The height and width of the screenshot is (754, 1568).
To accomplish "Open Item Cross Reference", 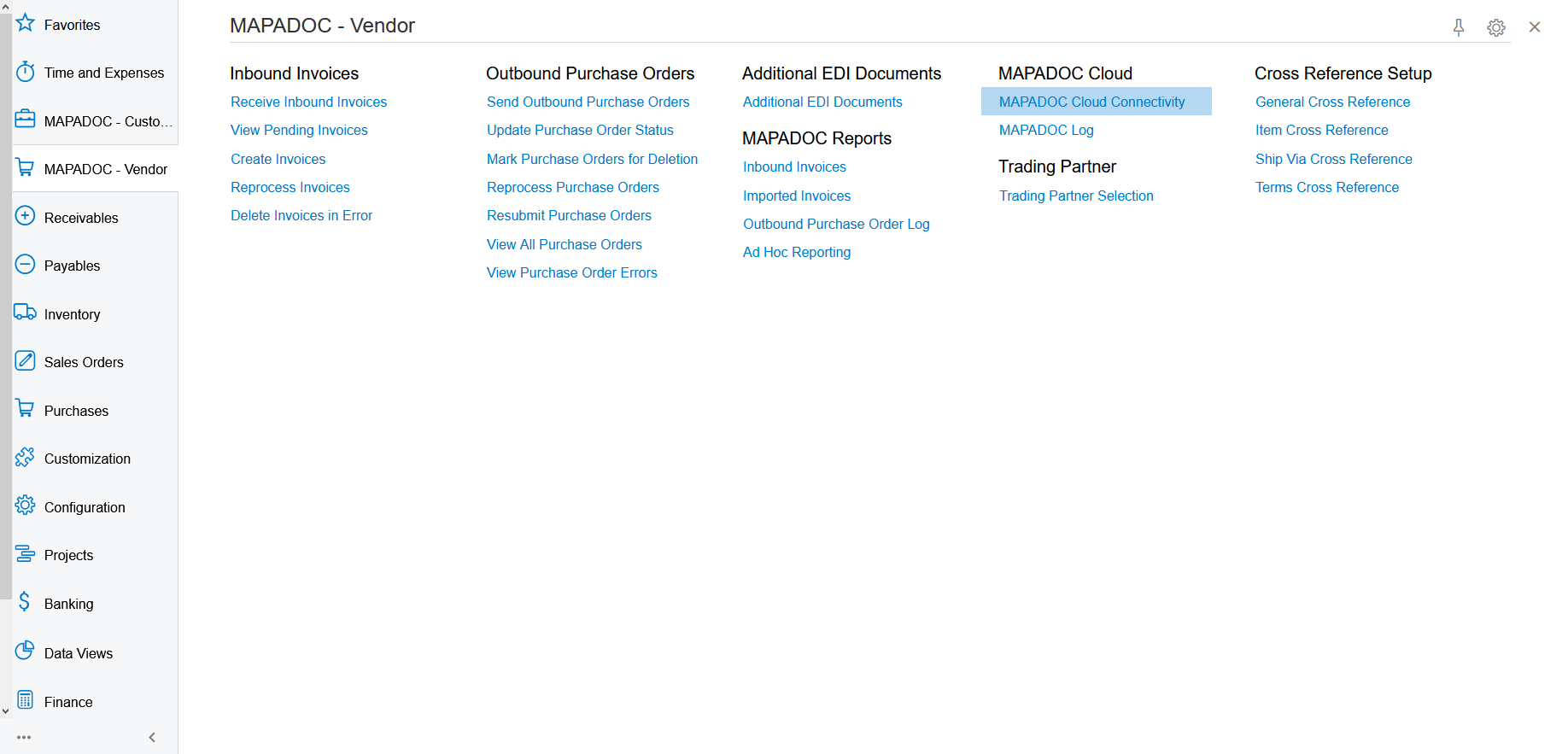I will (x=1321, y=130).
